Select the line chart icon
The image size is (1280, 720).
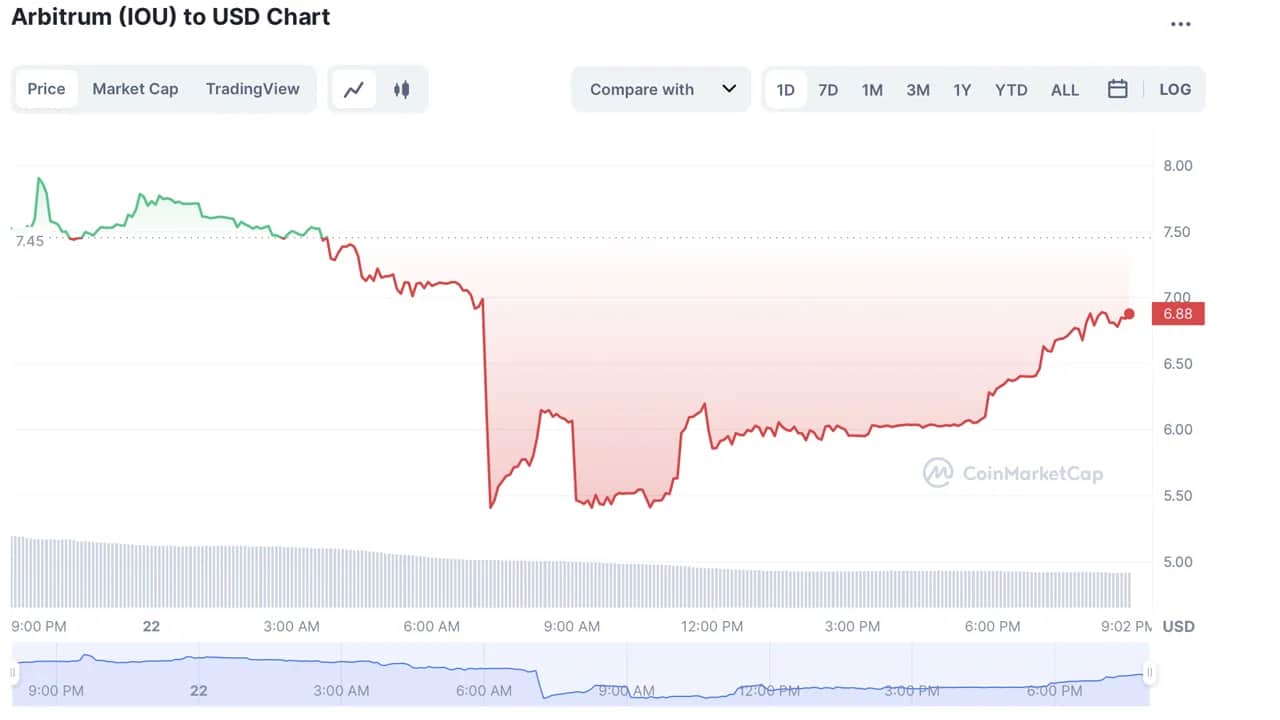[354, 89]
